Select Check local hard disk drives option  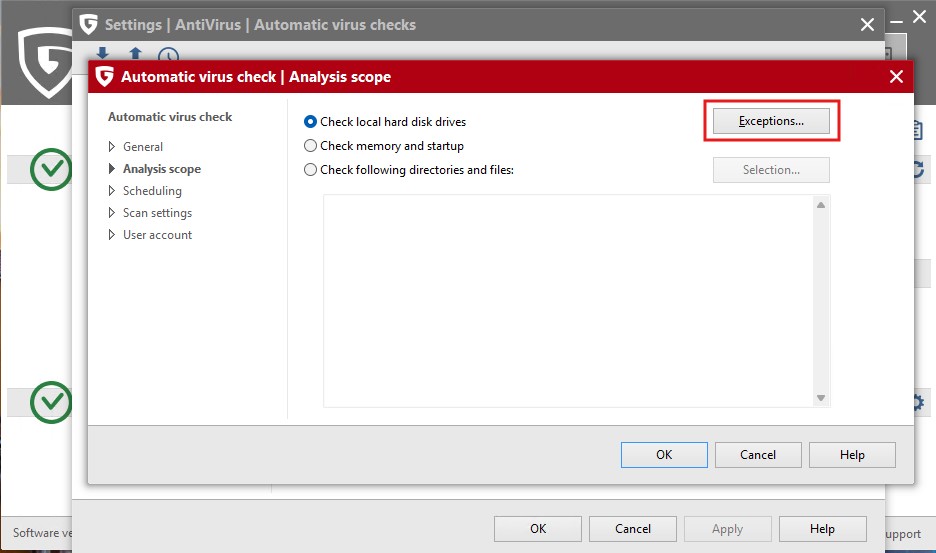coord(310,122)
